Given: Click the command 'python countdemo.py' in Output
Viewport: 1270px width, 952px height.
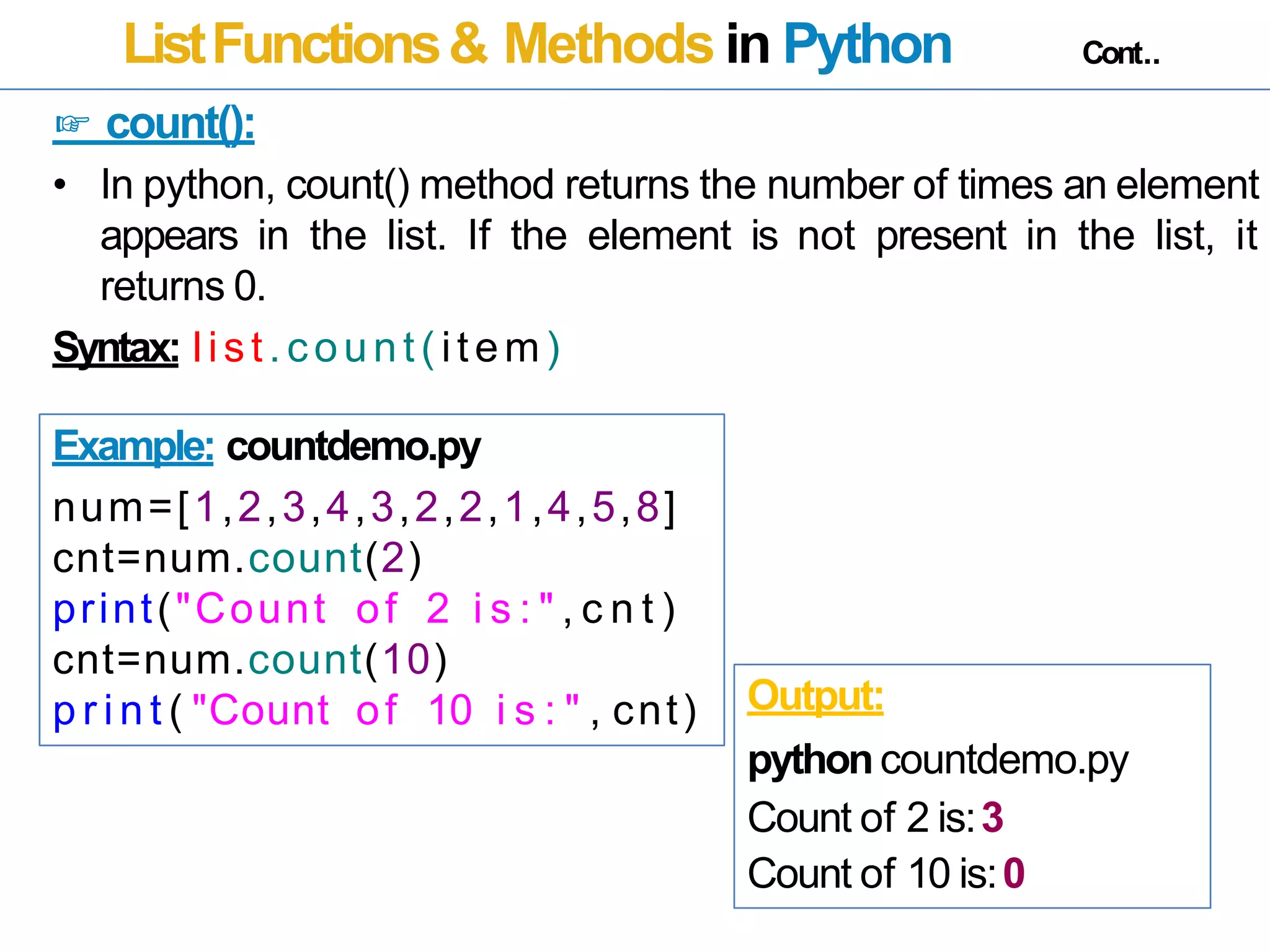Looking at the screenshot, I should coord(938,760).
